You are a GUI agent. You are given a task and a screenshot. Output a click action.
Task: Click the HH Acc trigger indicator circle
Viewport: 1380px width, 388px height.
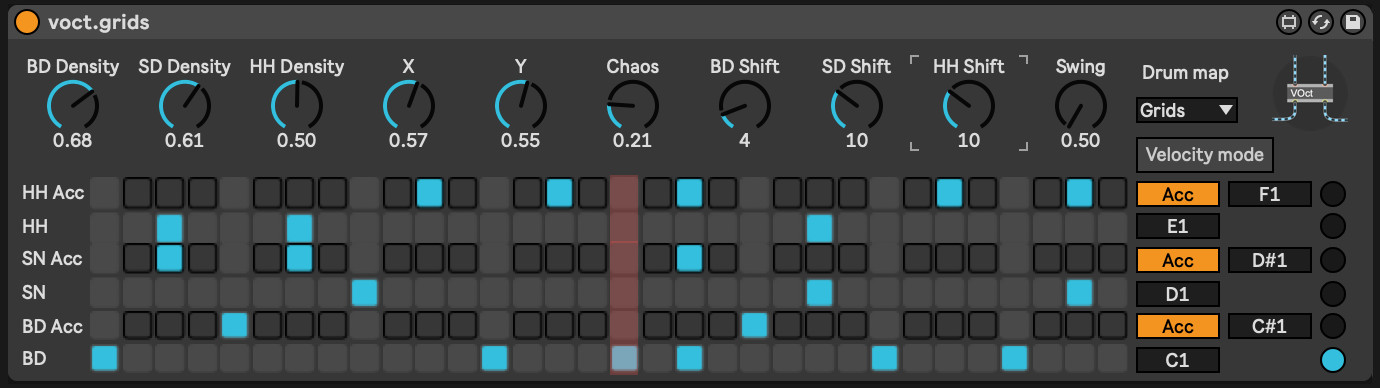tap(1333, 193)
